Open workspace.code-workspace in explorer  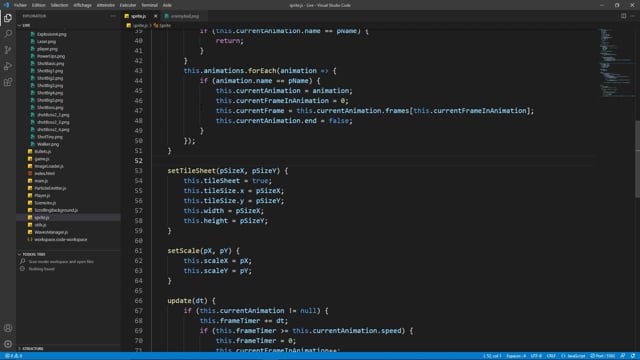click(61, 240)
